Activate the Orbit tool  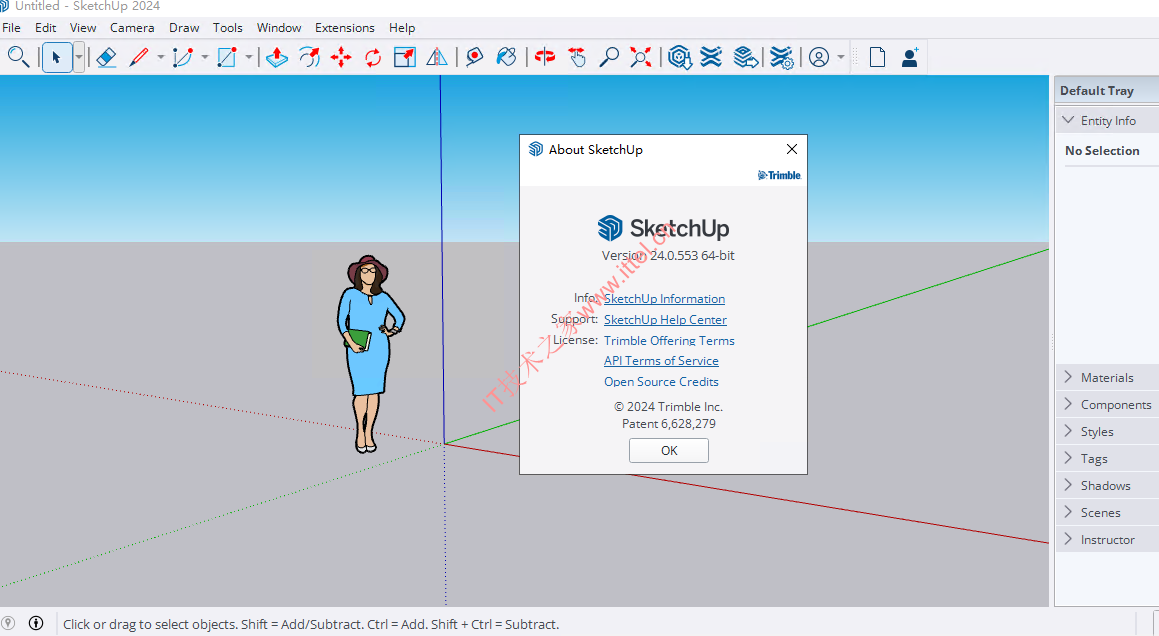point(545,57)
